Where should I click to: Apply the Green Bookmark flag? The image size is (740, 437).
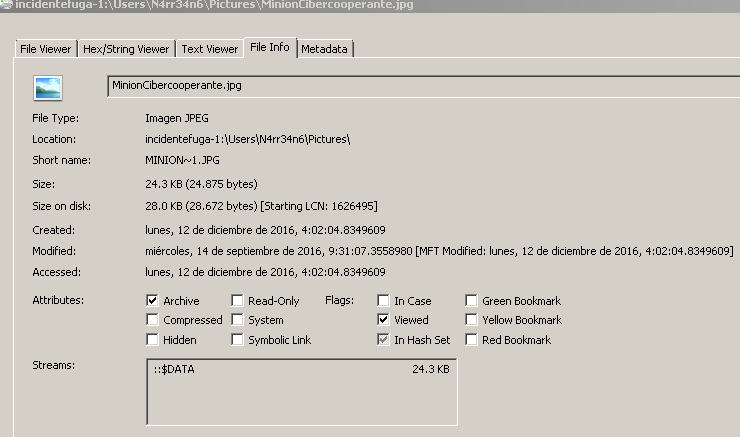click(x=471, y=301)
